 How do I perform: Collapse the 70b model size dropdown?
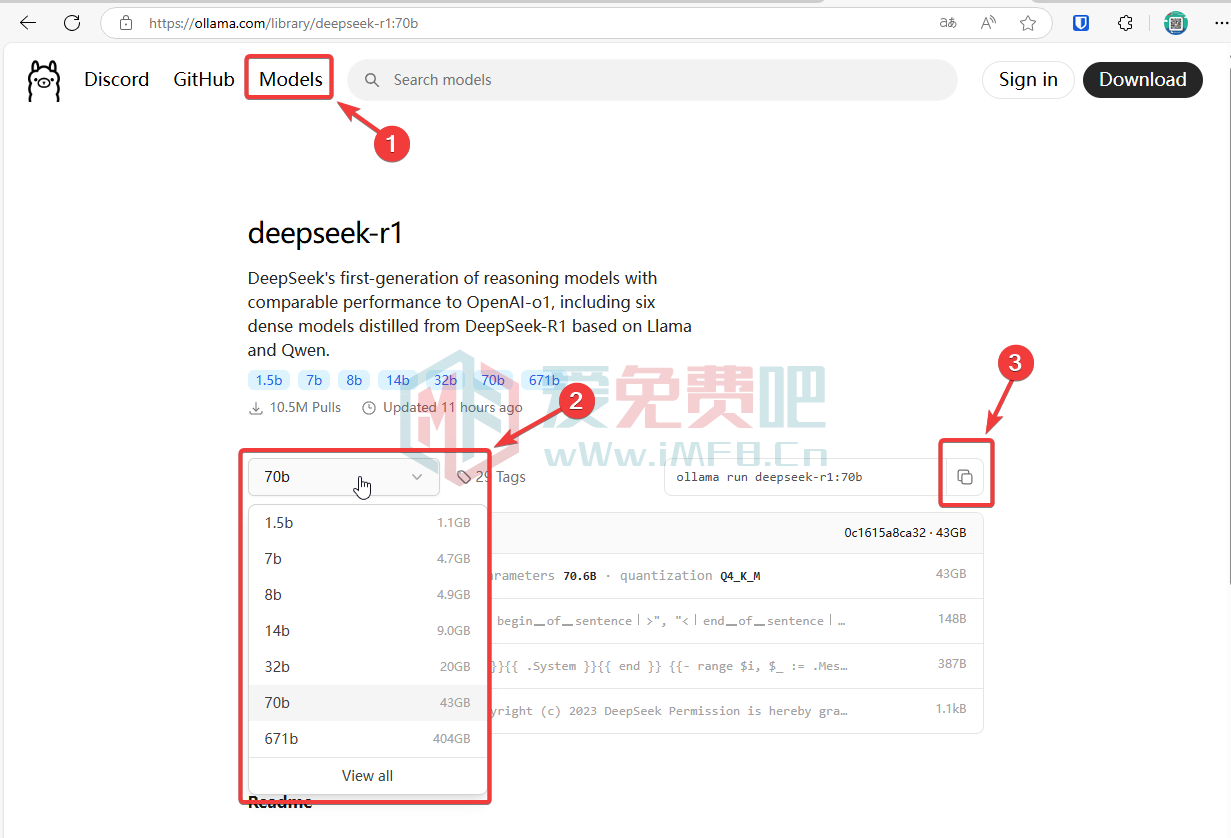click(344, 477)
